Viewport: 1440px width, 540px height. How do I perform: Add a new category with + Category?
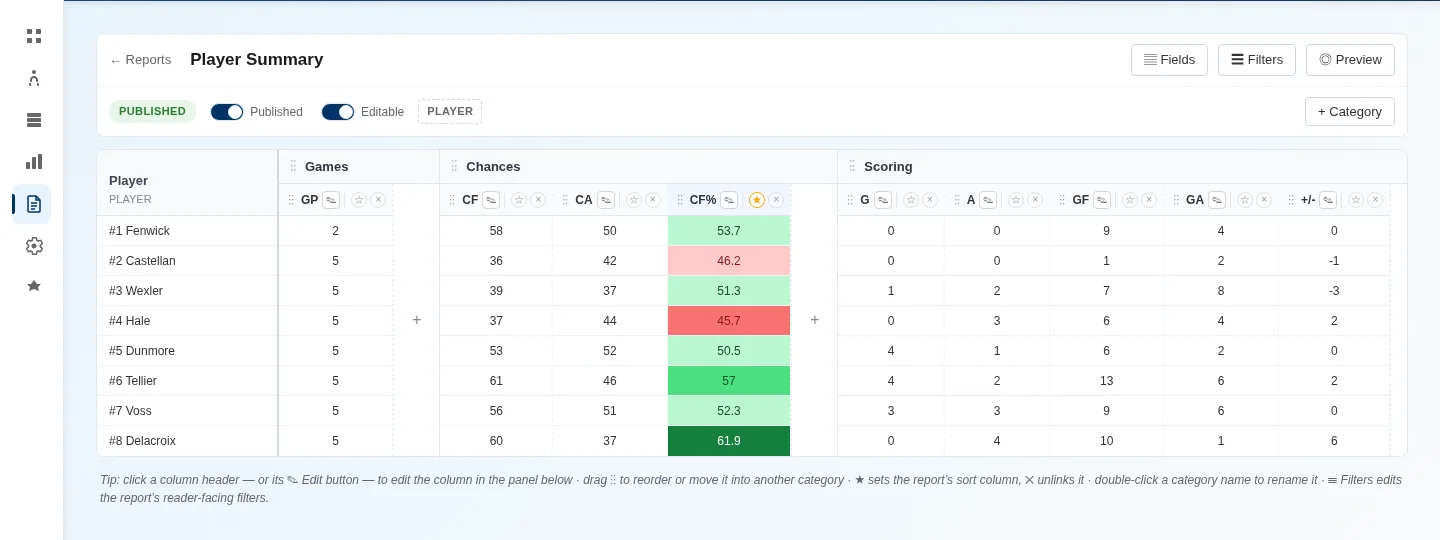pyautogui.click(x=1350, y=112)
